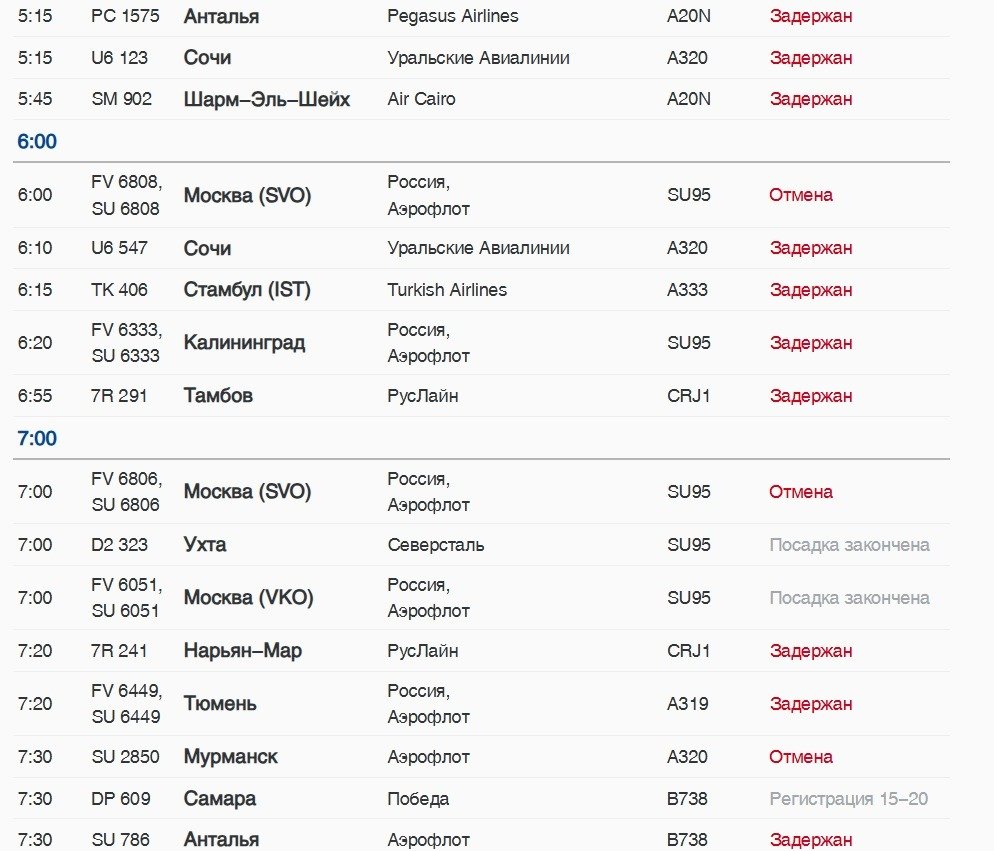
Task: Click the Тамбов destination link
Action: pos(218,396)
